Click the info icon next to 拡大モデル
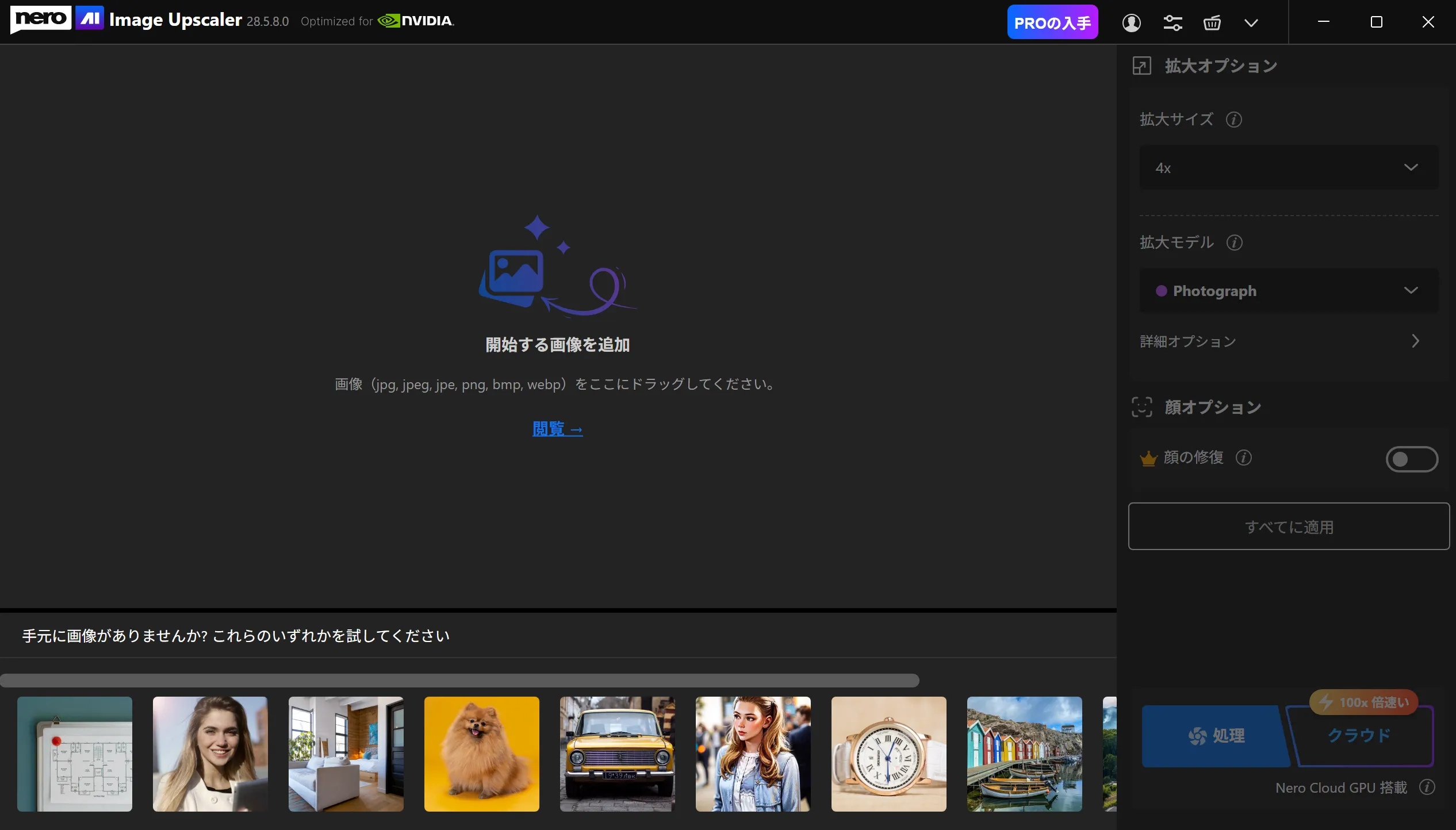 click(x=1236, y=243)
